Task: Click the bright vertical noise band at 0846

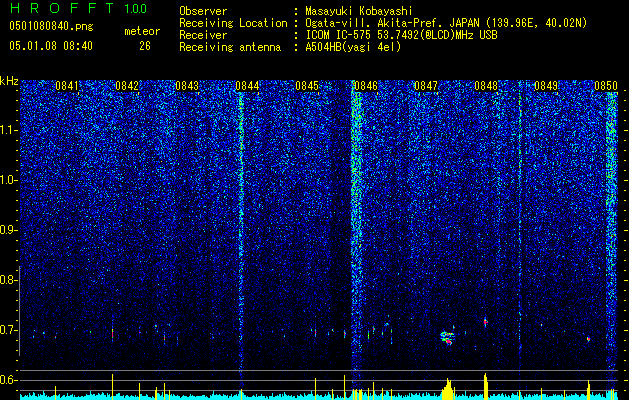Action: 356,225
